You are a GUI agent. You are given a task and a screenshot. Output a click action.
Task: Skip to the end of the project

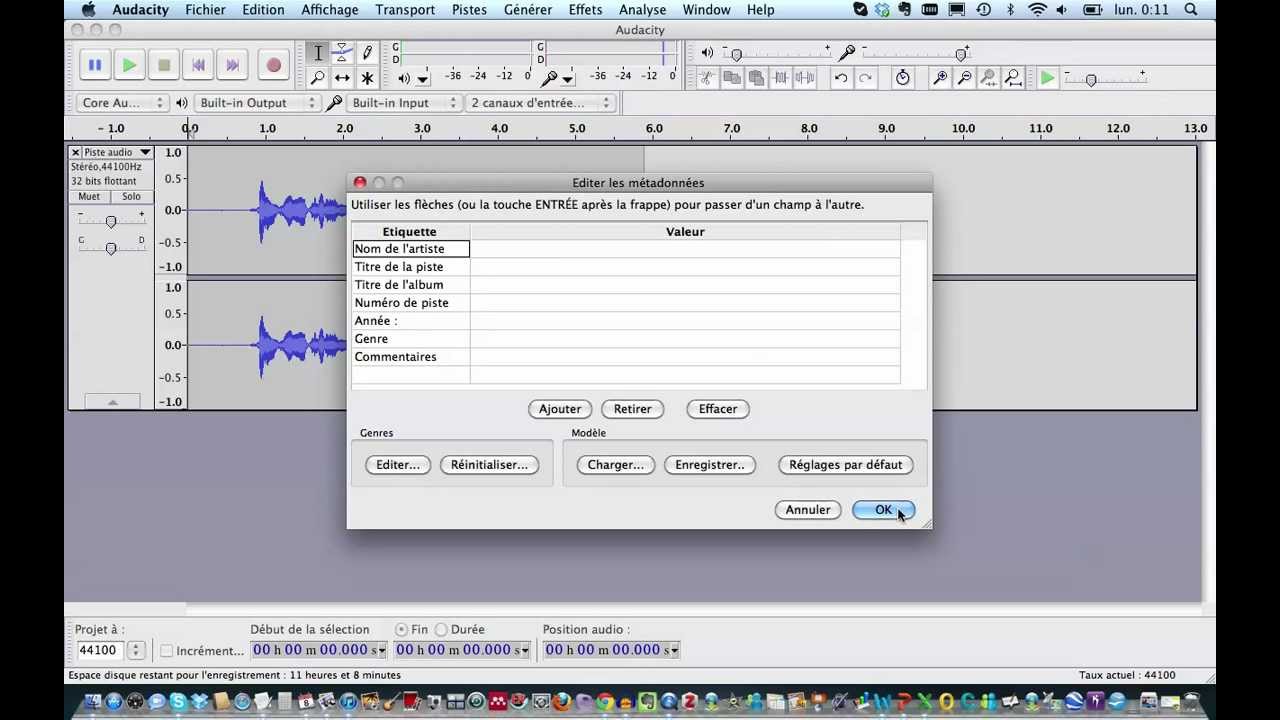pyautogui.click(x=232, y=65)
